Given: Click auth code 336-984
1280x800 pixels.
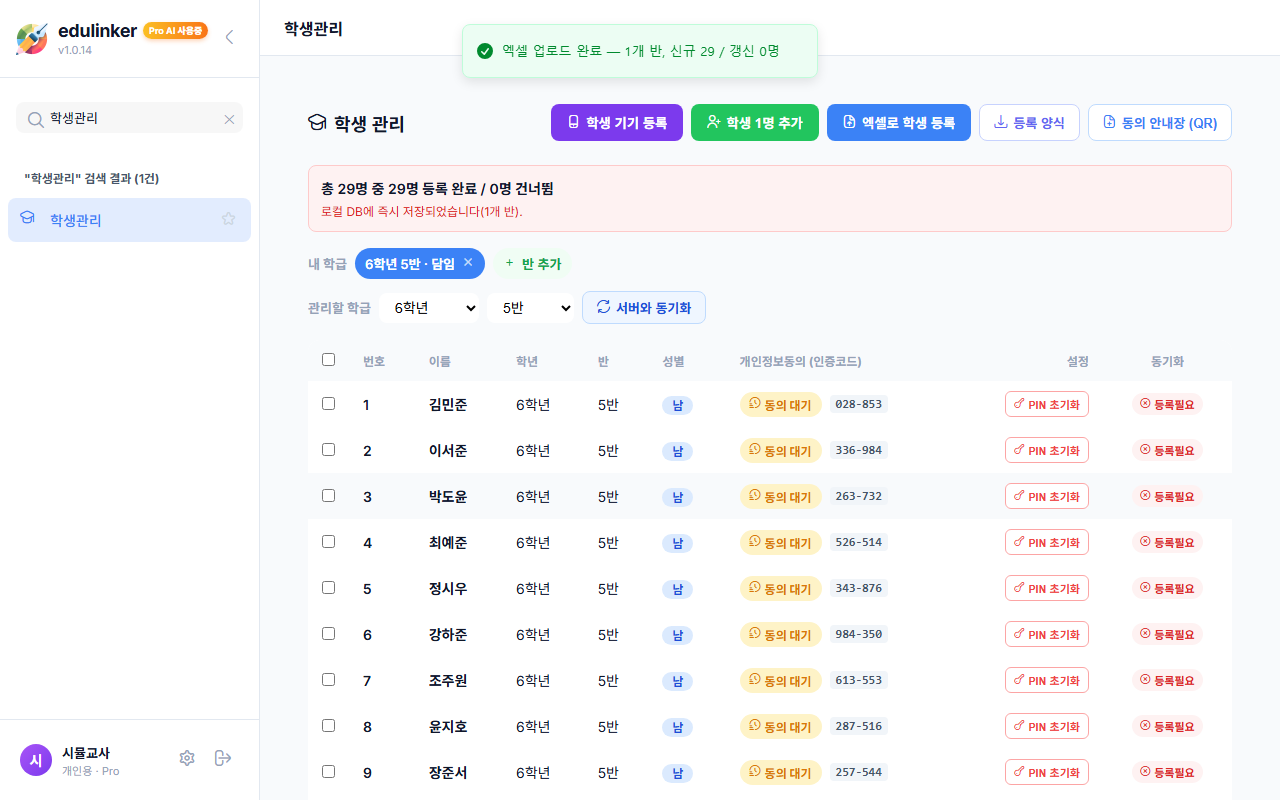Looking at the screenshot, I should (x=858, y=450).
